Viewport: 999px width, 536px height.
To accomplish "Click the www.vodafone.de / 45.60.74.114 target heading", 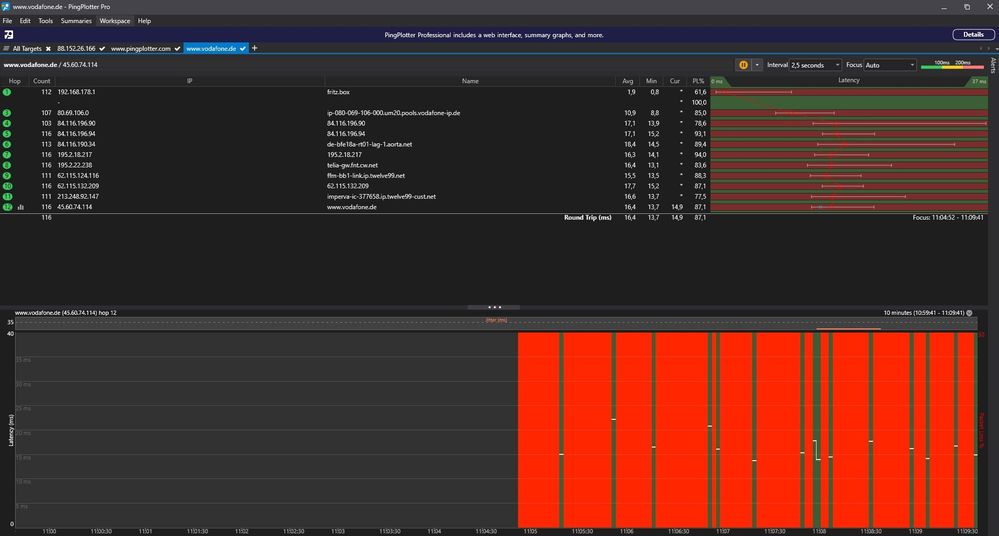I will (x=50, y=64).
